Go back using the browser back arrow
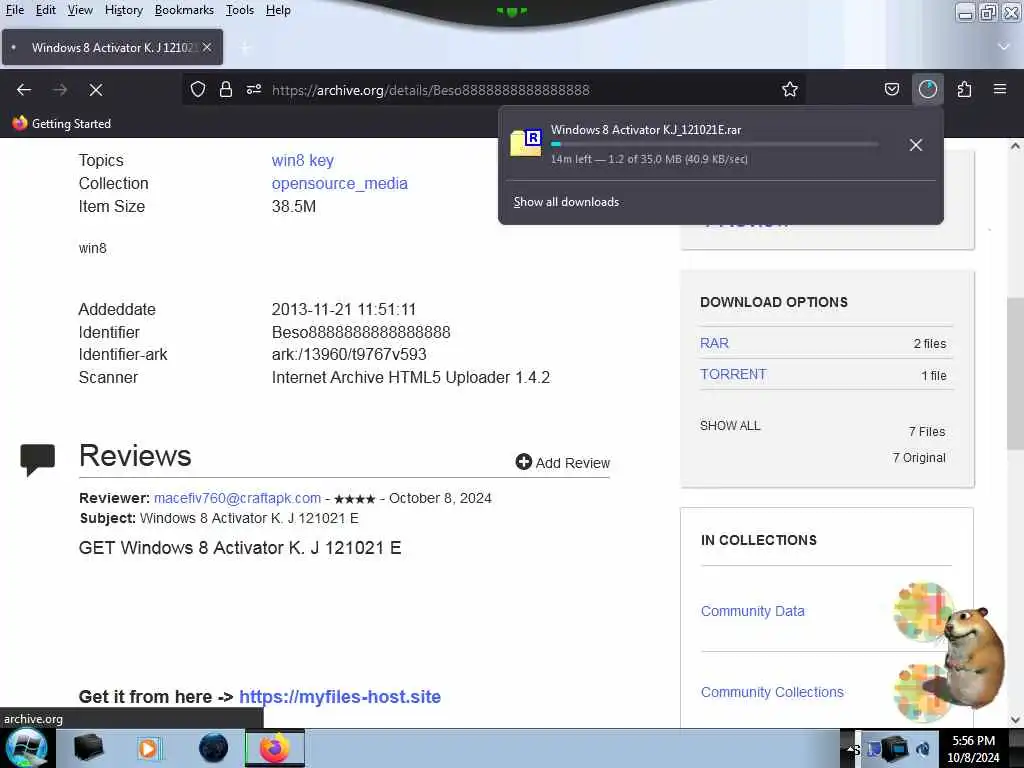This screenshot has height=768, width=1024. pyautogui.click(x=24, y=89)
